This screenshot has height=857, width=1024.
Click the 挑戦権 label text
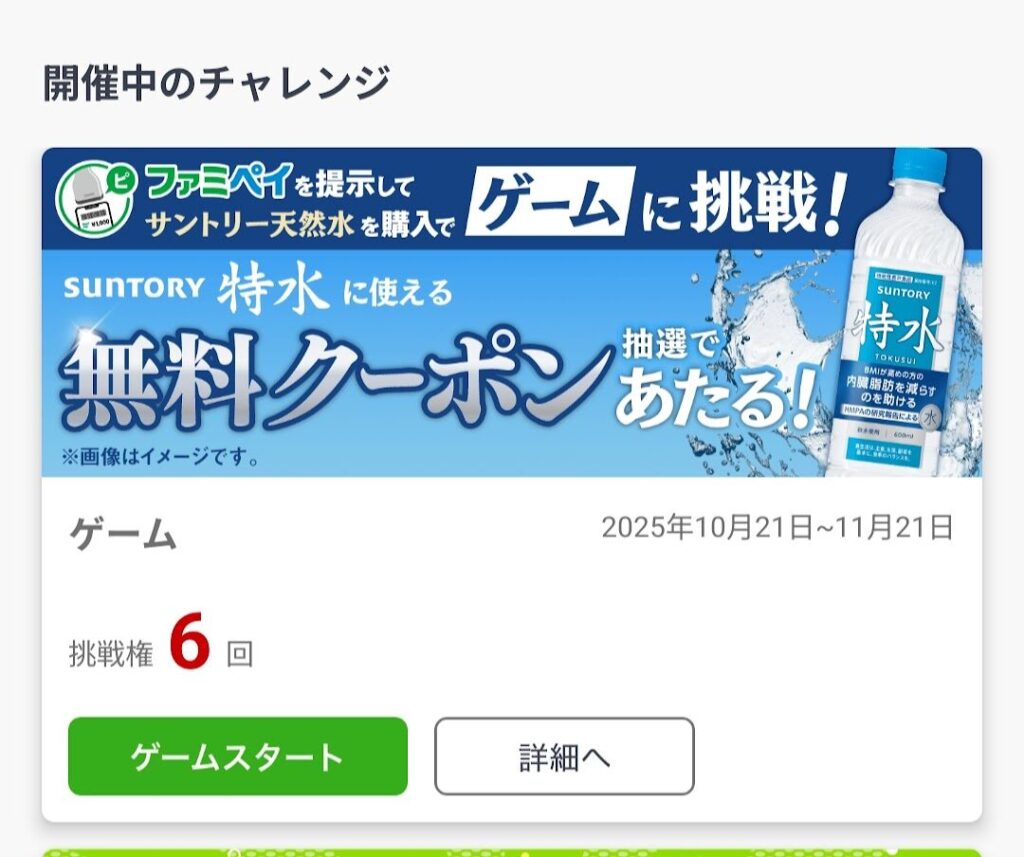pos(111,654)
